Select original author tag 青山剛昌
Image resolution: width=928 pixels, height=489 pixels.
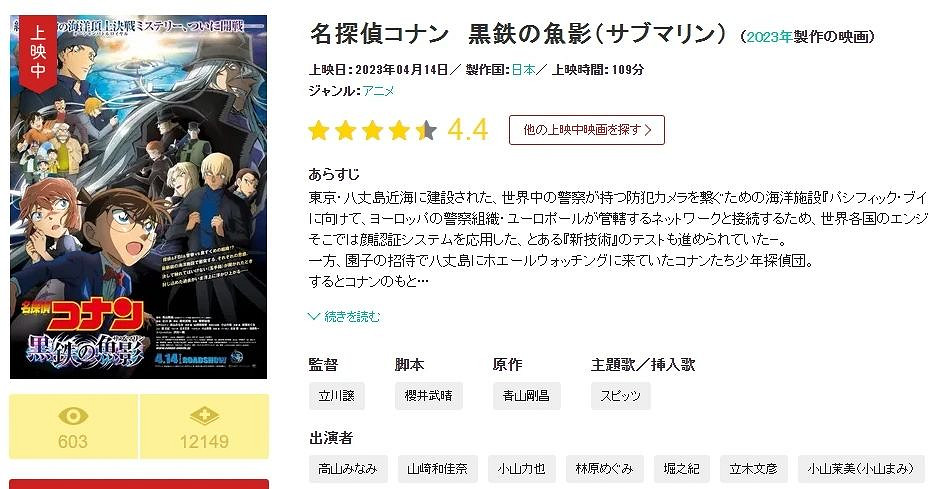click(x=527, y=396)
